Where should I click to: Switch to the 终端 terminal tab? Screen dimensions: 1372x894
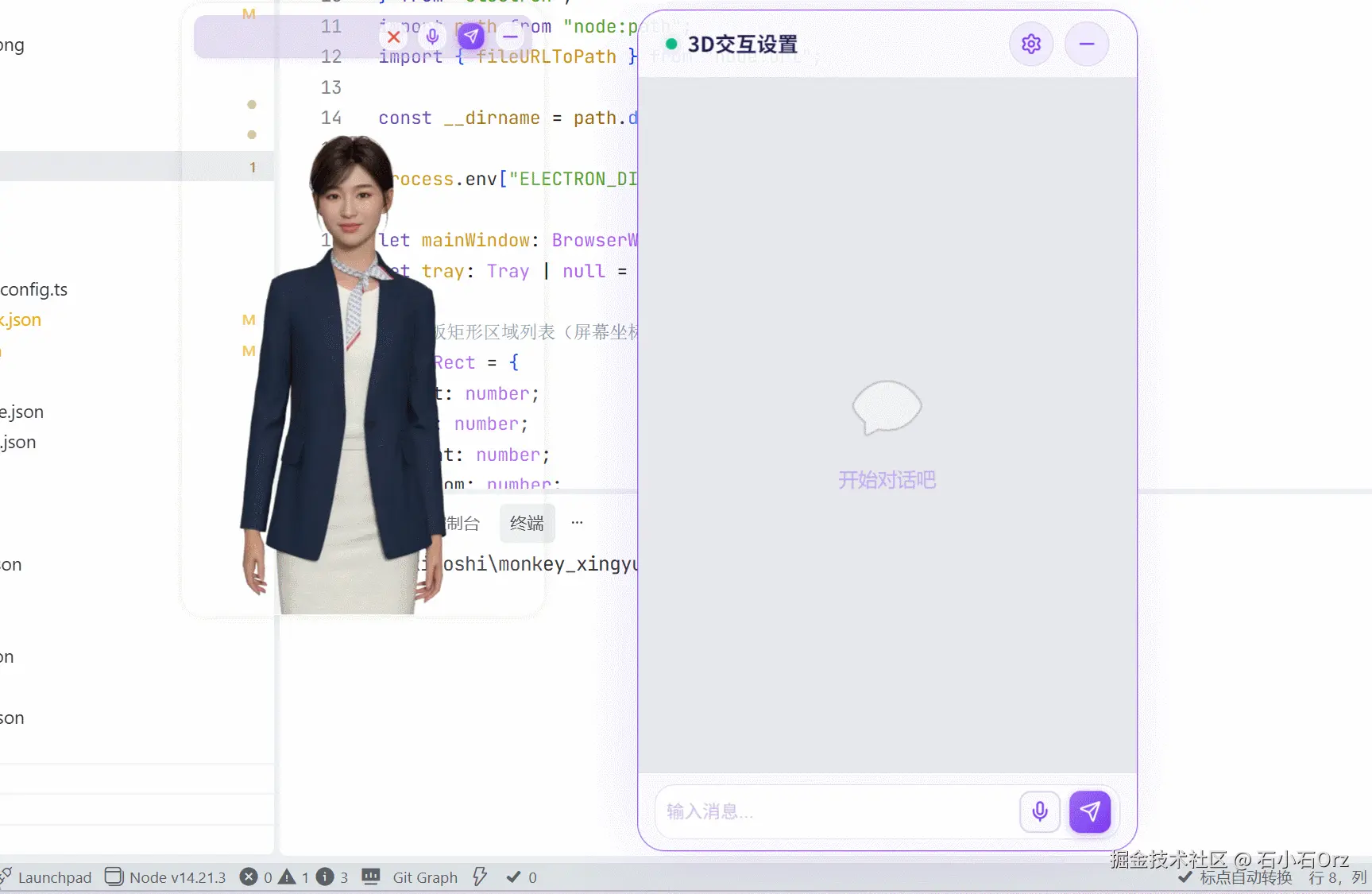[527, 523]
